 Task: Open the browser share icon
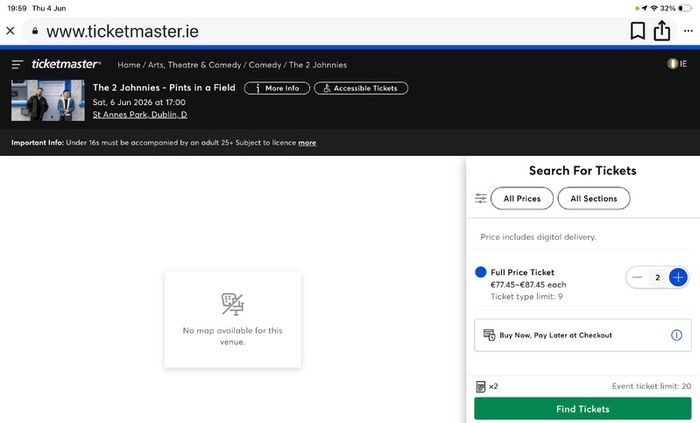(662, 30)
